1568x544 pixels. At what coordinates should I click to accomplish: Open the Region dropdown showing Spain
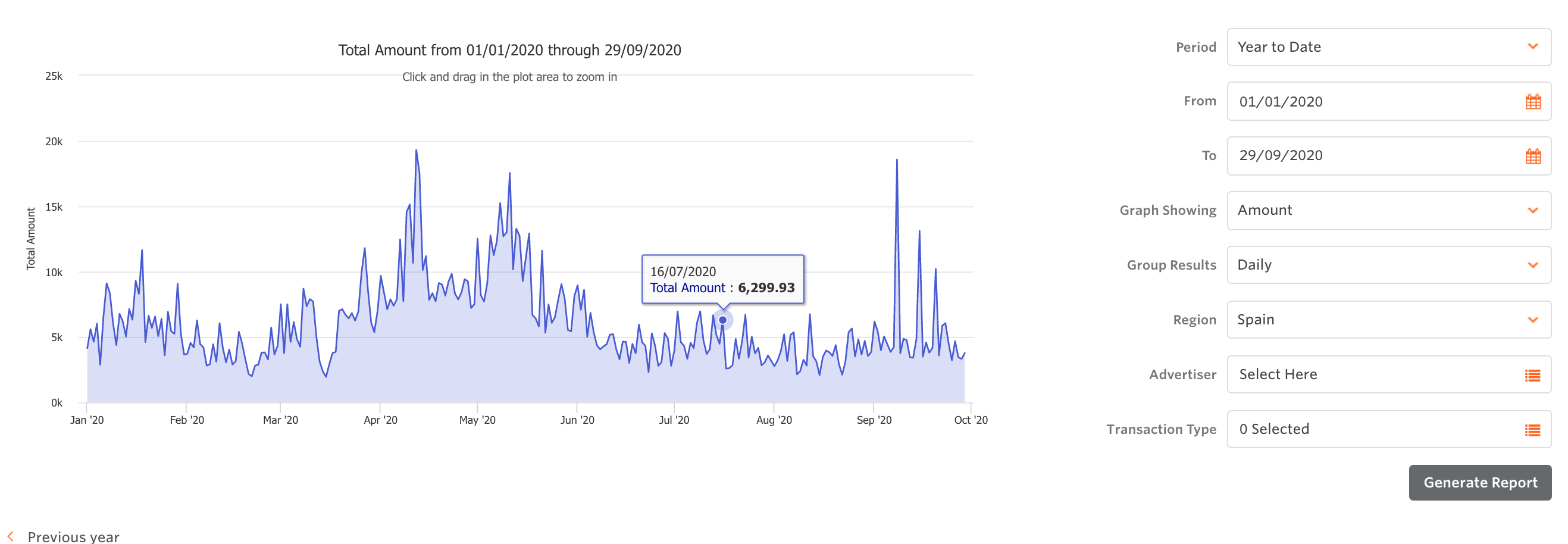click(x=1388, y=320)
